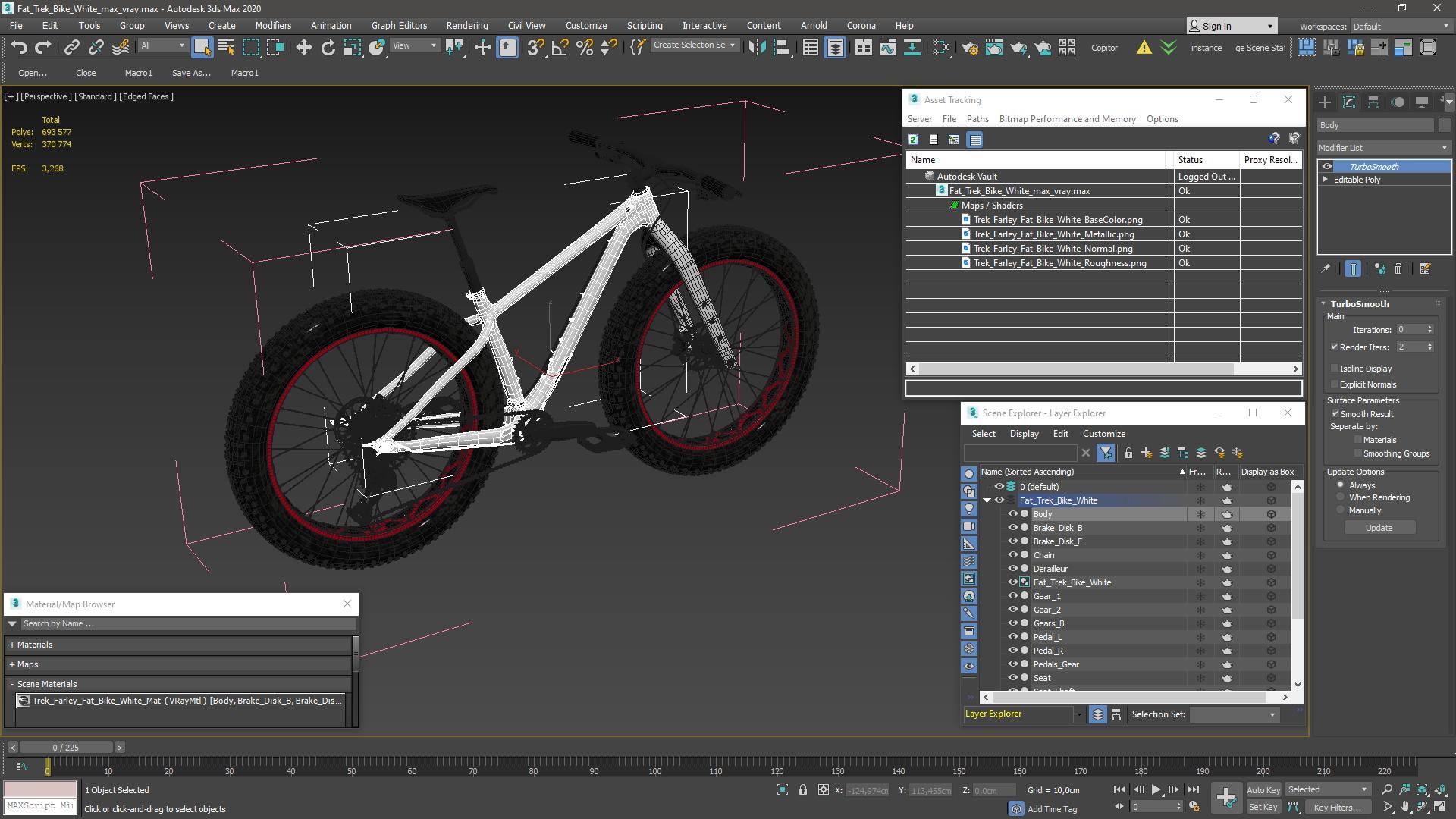
Task: Select the Paths tab in Asset Tracking
Action: click(x=978, y=119)
